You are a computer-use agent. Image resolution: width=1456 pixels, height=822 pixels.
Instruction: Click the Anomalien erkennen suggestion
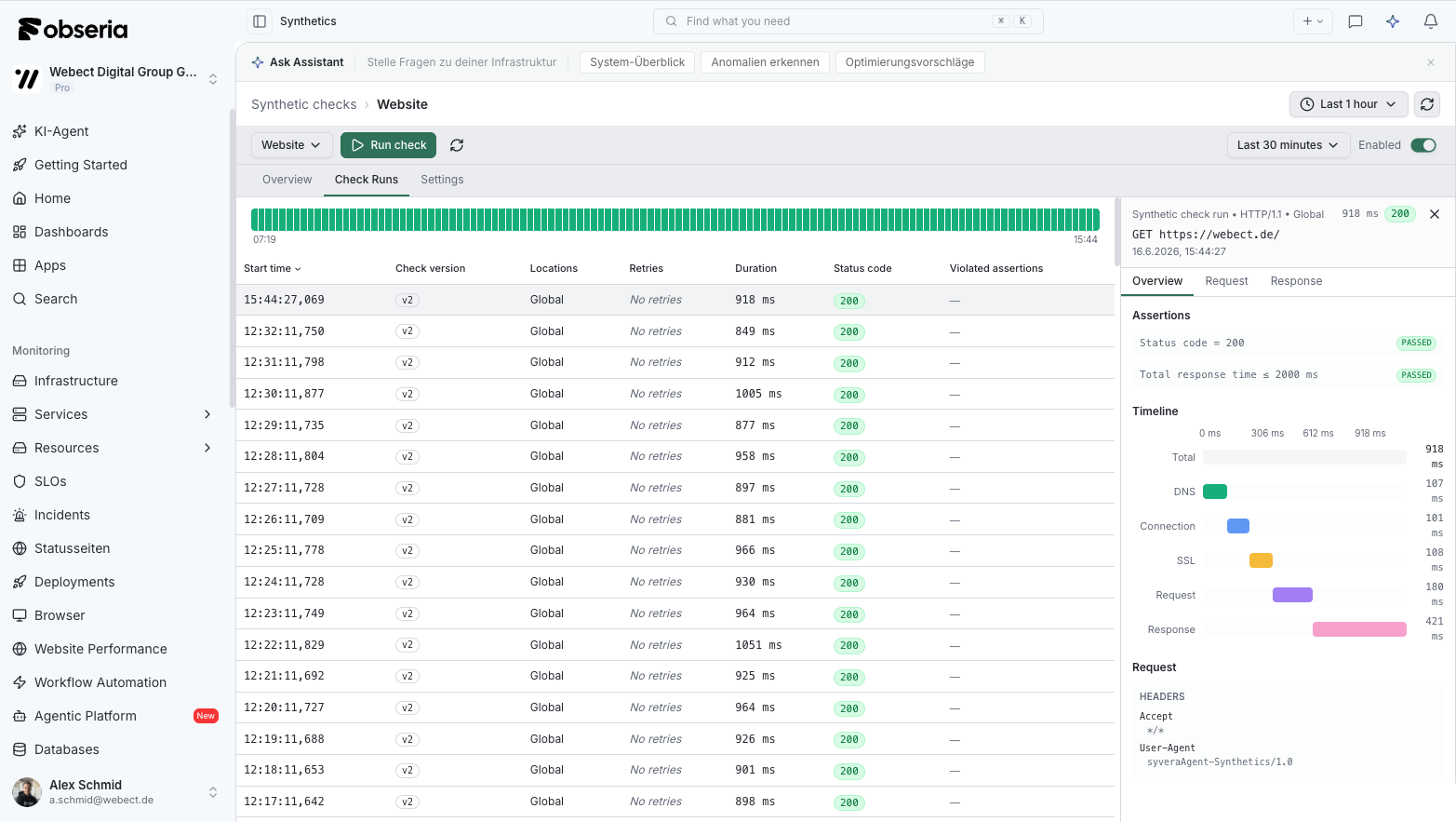click(765, 62)
